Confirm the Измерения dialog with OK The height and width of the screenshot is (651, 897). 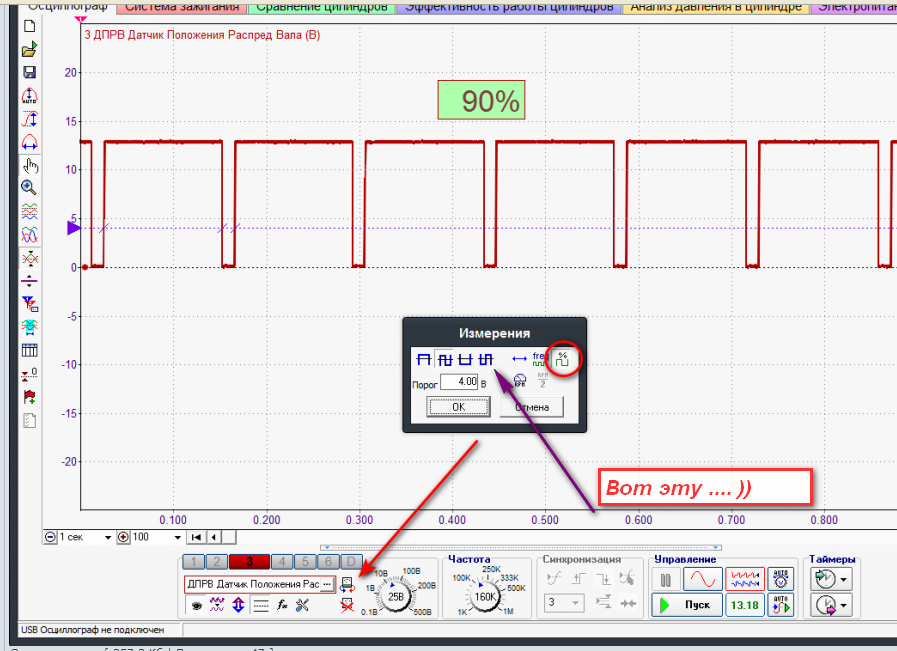(458, 407)
